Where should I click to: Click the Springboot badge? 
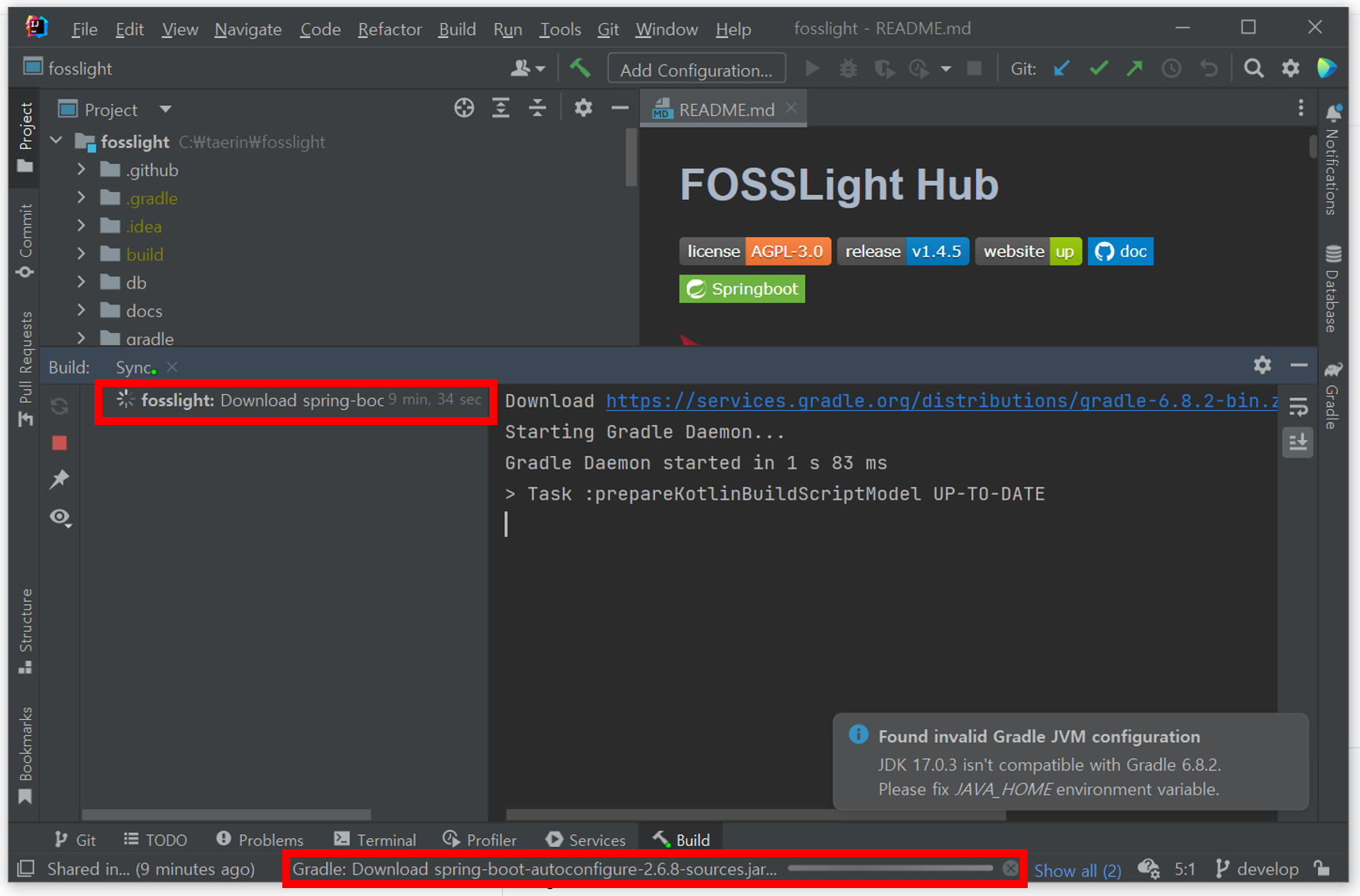tap(742, 289)
